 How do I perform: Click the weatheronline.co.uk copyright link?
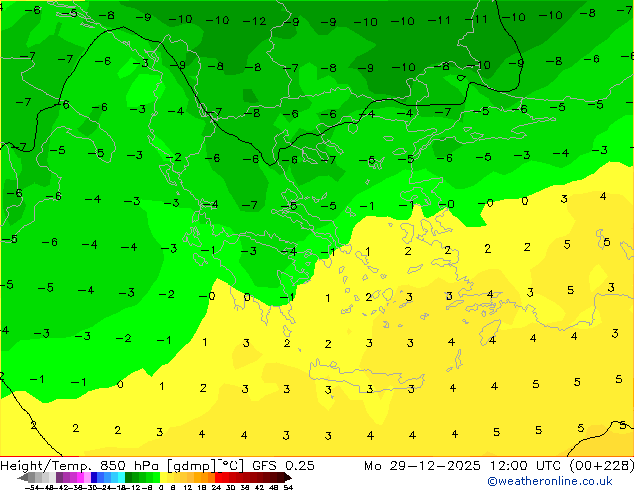(x=550, y=481)
